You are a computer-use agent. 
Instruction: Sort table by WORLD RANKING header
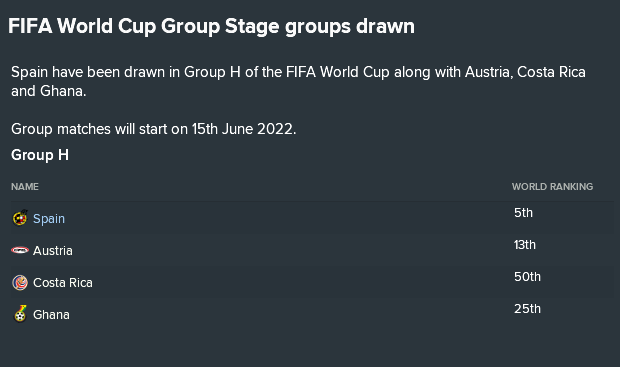pyautogui.click(x=552, y=187)
